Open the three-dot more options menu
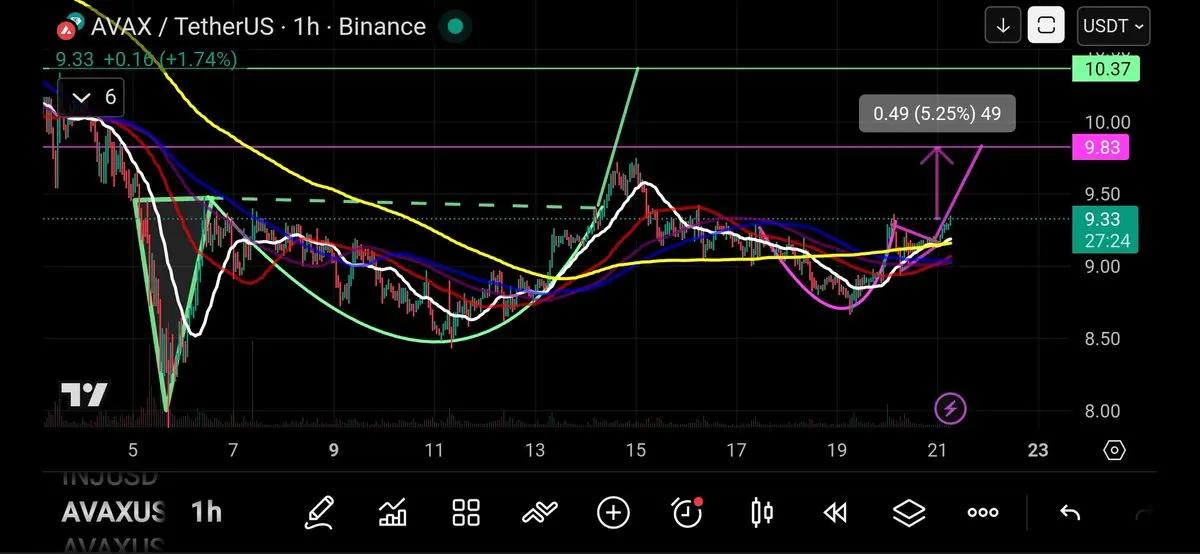 (x=983, y=513)
